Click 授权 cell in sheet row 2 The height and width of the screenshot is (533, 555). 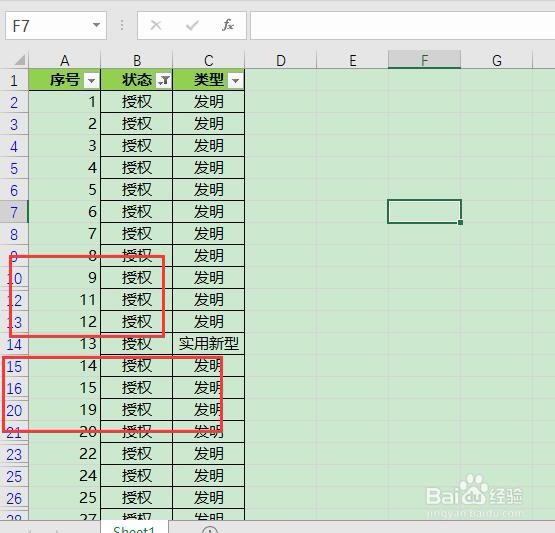(137, 102)
